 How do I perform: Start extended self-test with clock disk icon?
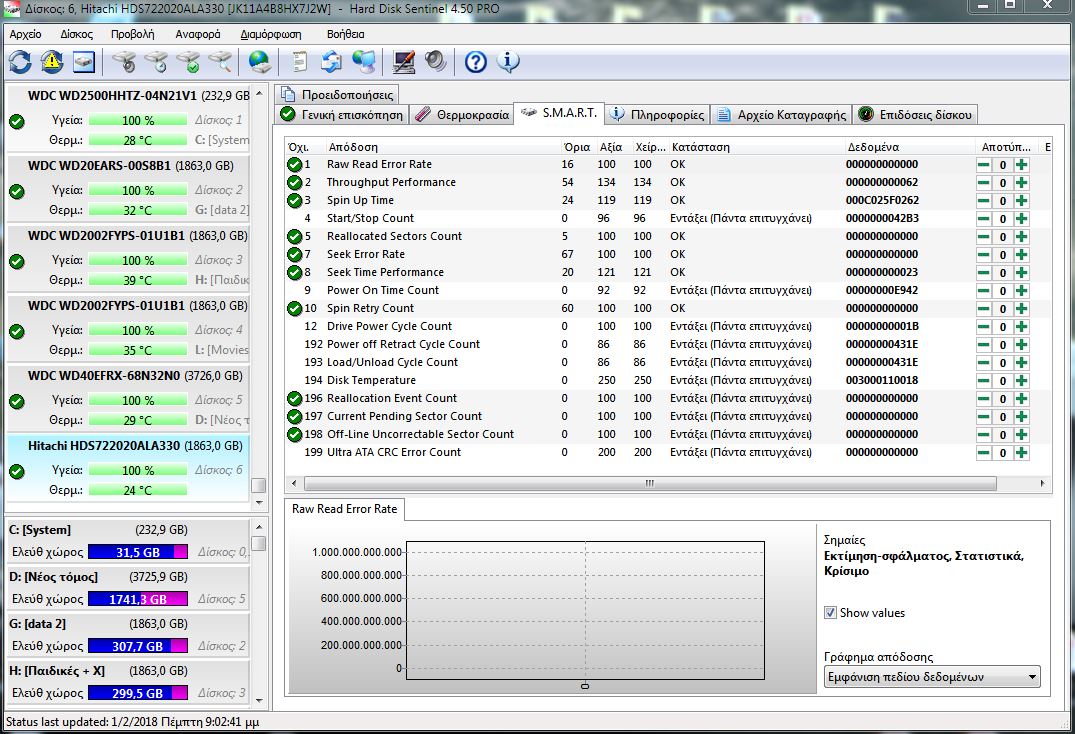pos(156,62)
